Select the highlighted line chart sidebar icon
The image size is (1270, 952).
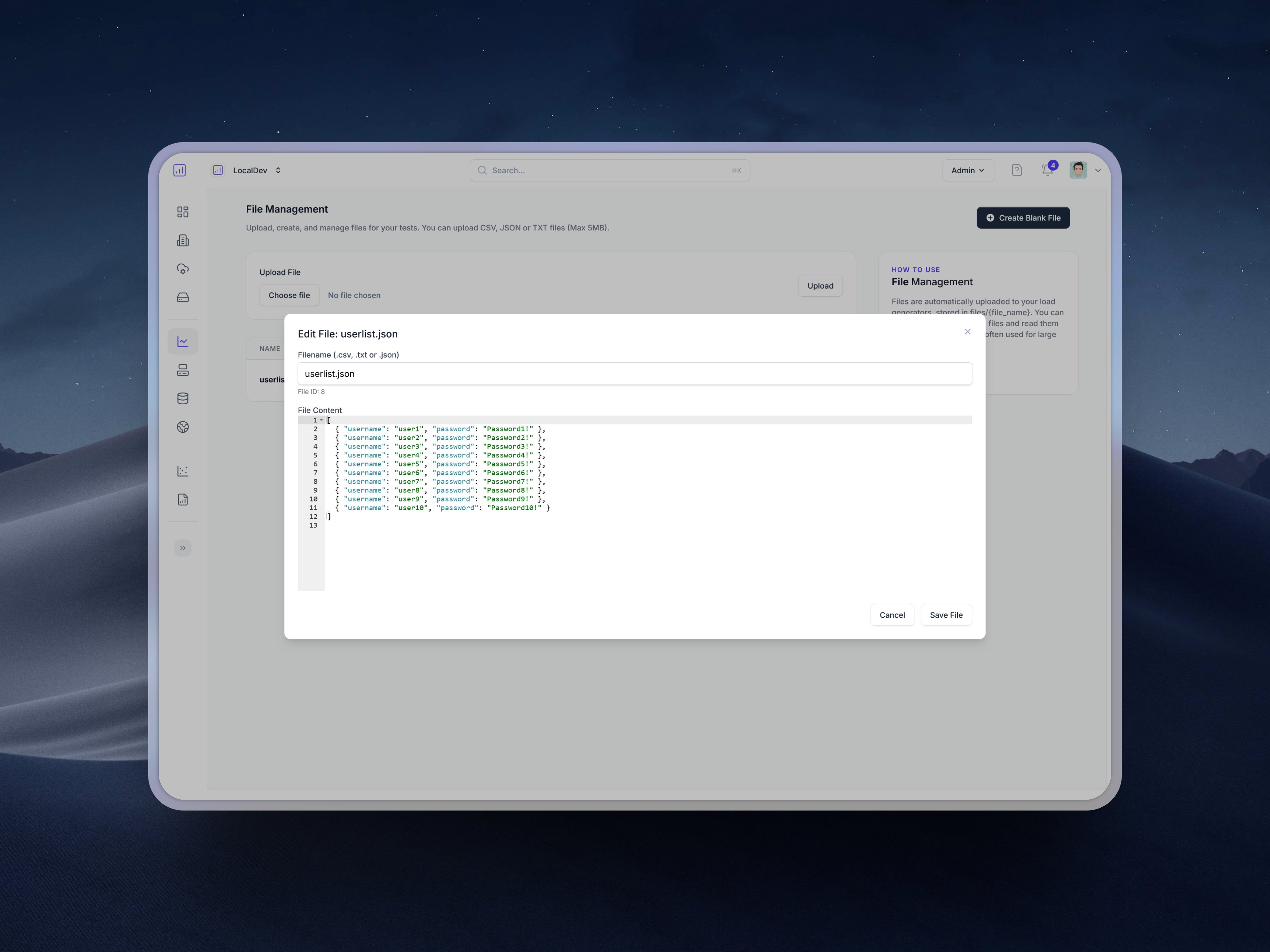pos(183,341)
